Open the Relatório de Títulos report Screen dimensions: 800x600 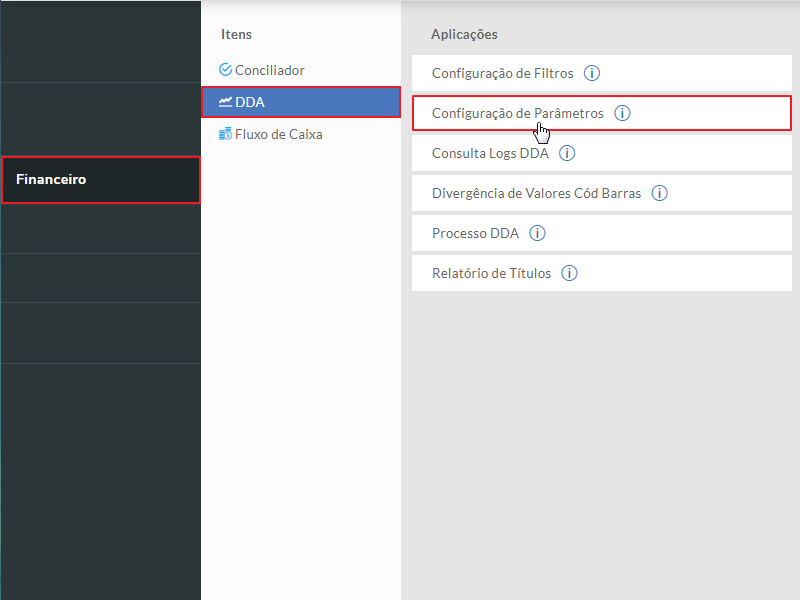(491, 273)
